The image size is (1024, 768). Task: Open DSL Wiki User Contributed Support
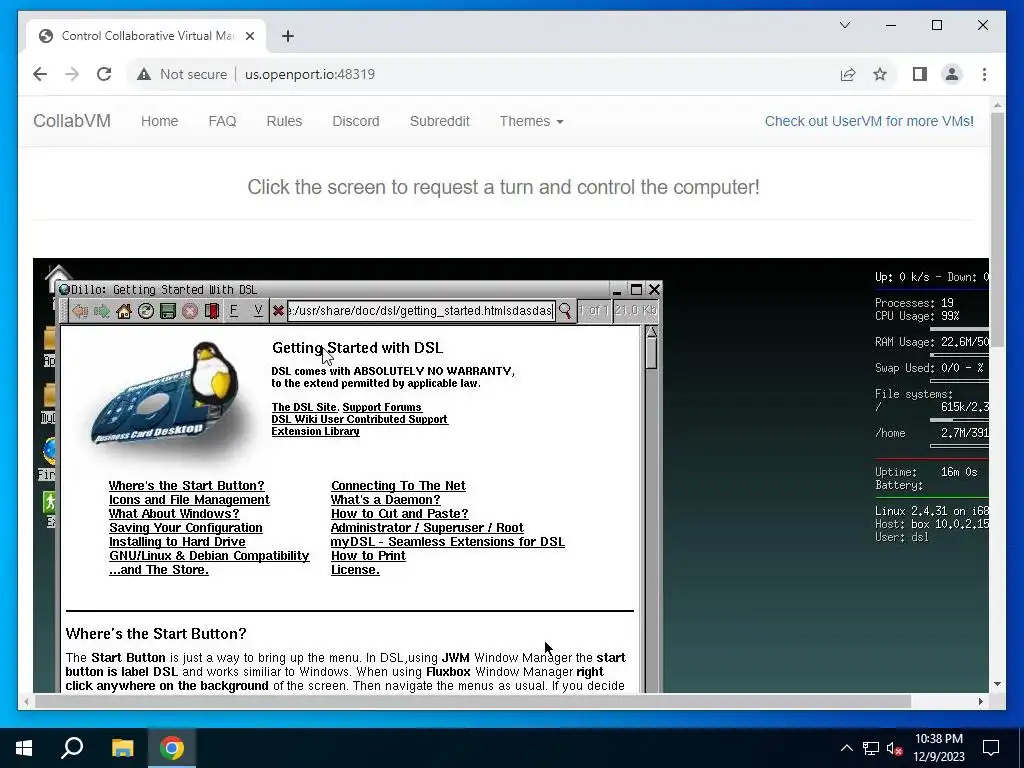click(x=360, y=419)
